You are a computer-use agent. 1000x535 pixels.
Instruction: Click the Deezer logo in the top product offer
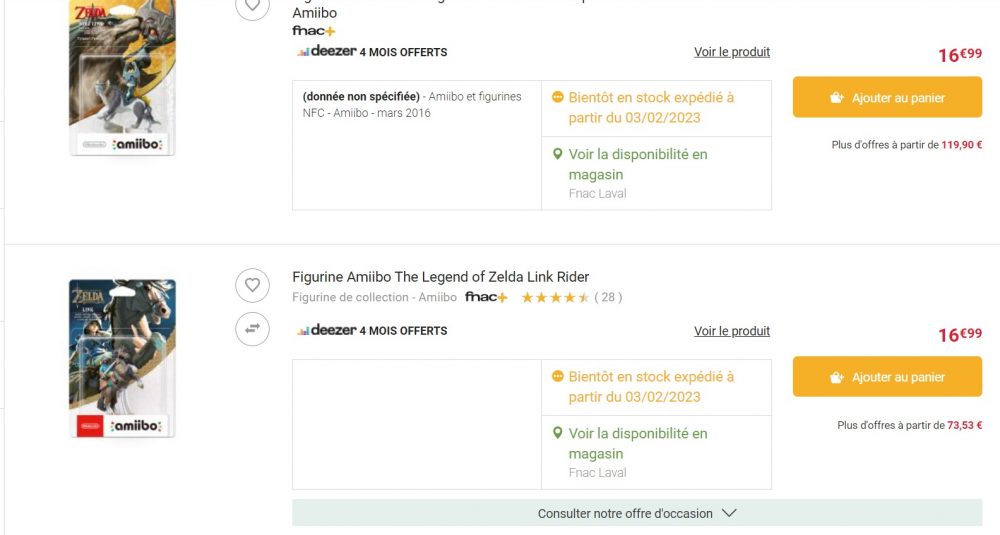[326, 51]
